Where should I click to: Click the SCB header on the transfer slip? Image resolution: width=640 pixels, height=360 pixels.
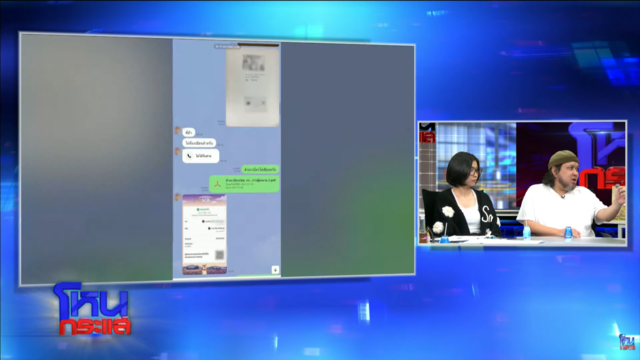[x=204, y=200]
